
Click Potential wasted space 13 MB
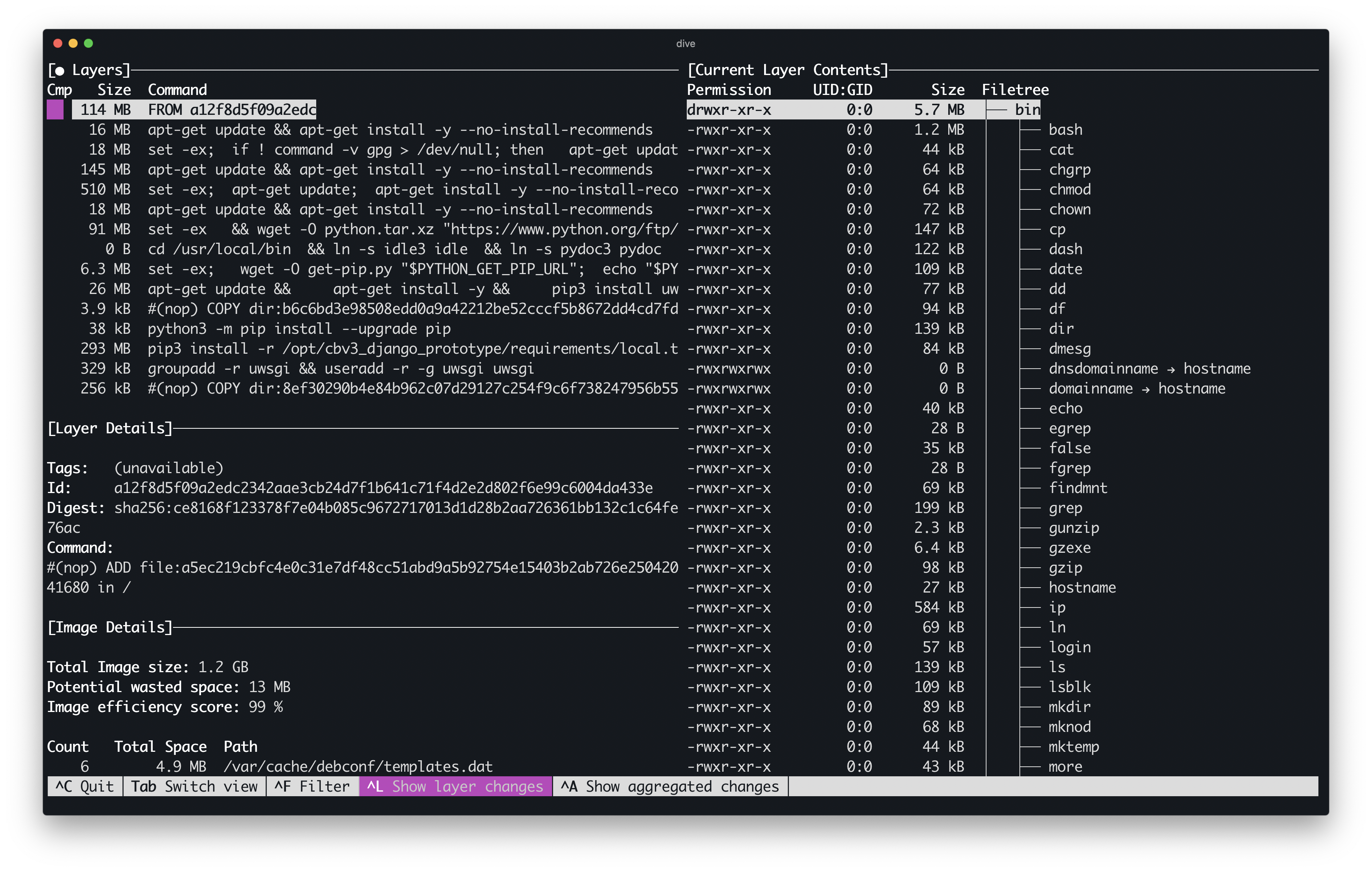(169, 687)
